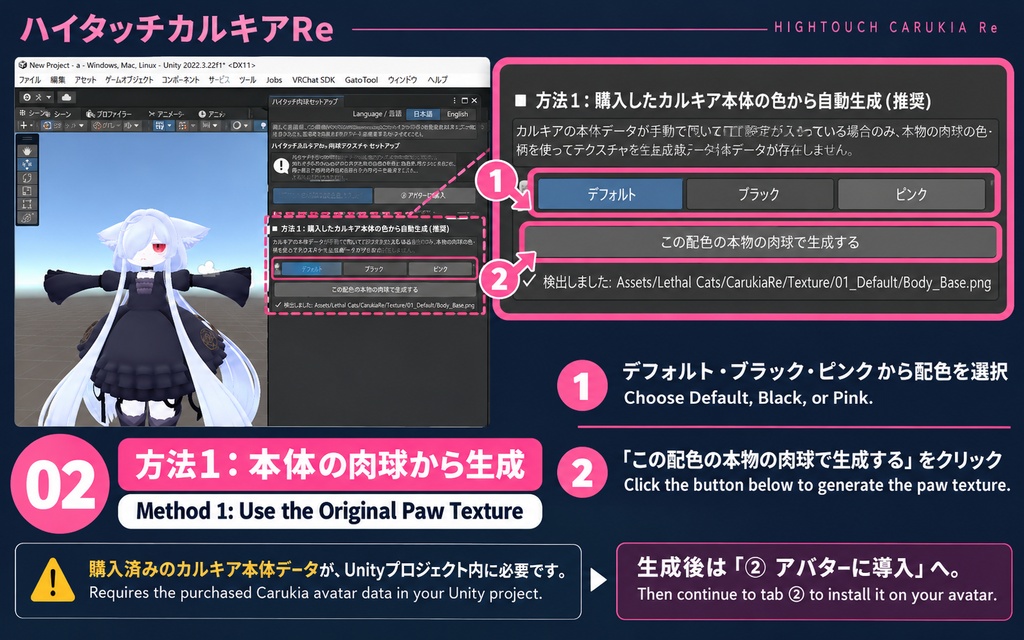This screenshot has width=1024, height=640.
Task: Open the VRChat SDK menu
Action: [313, 80]
